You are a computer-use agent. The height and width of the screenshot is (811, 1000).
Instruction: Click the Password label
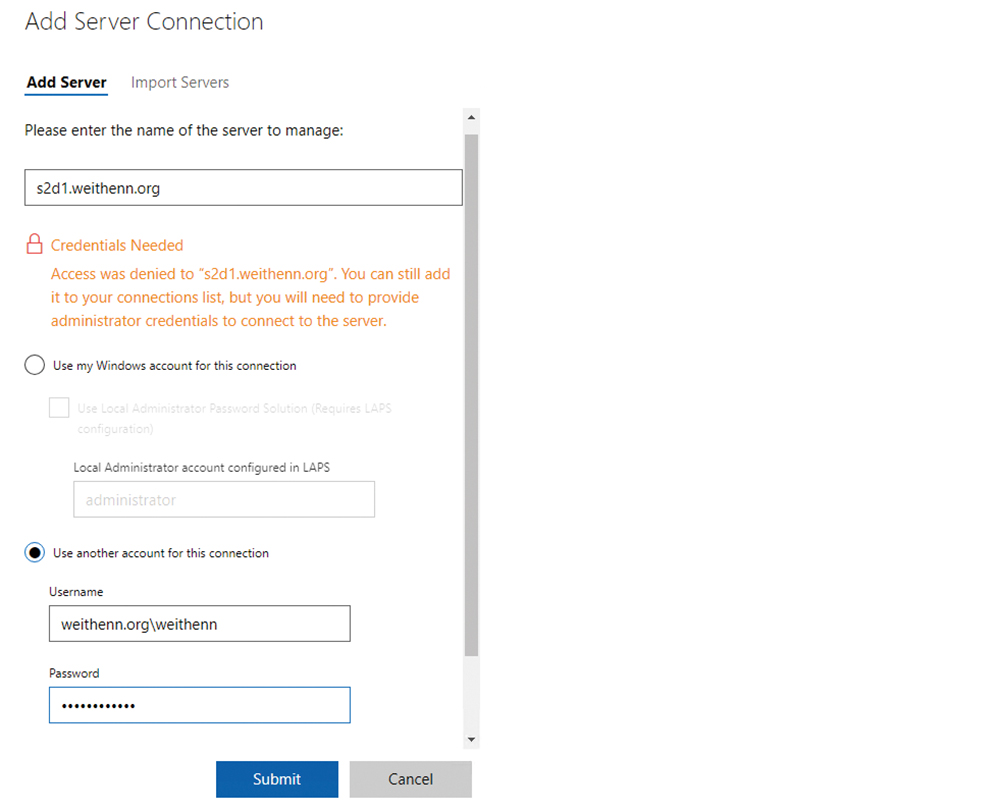74,673
